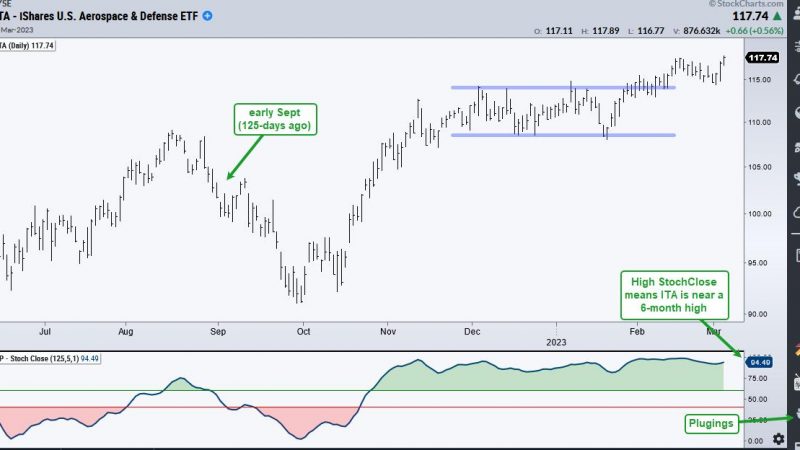Click the 50.00 indicator scale label
The width and height of the screenshot is (800, 450).
[x=758, y=399]
